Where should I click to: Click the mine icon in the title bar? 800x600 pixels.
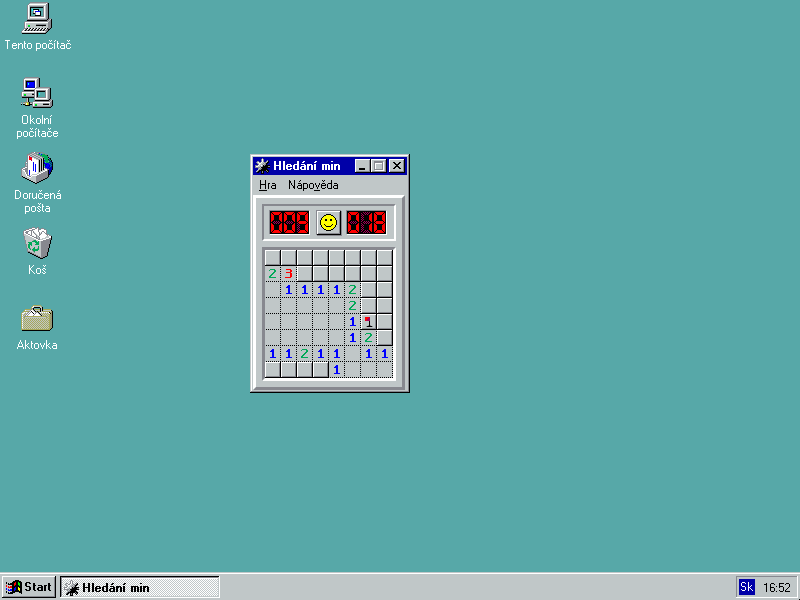tap(263, 165)
